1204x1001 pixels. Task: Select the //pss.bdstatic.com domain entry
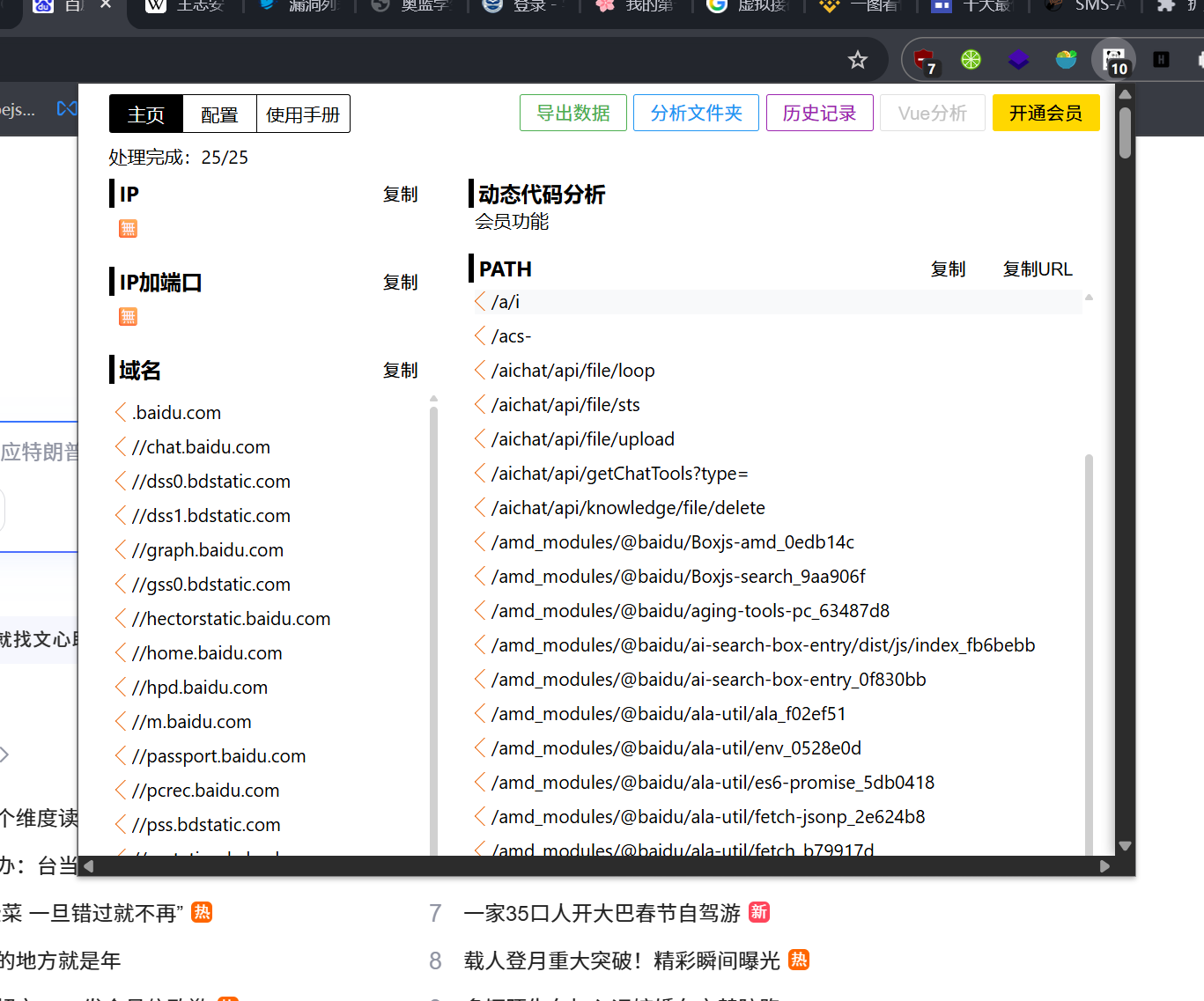tap(206, 825)
